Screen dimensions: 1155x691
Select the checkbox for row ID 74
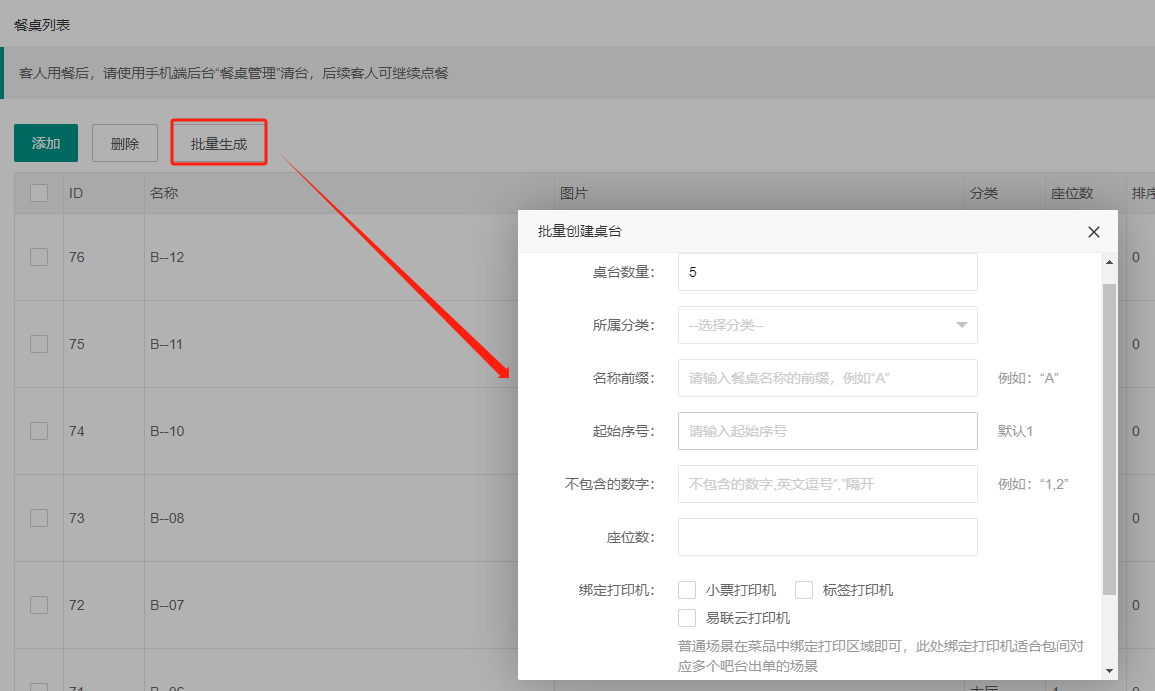point(39,431)
